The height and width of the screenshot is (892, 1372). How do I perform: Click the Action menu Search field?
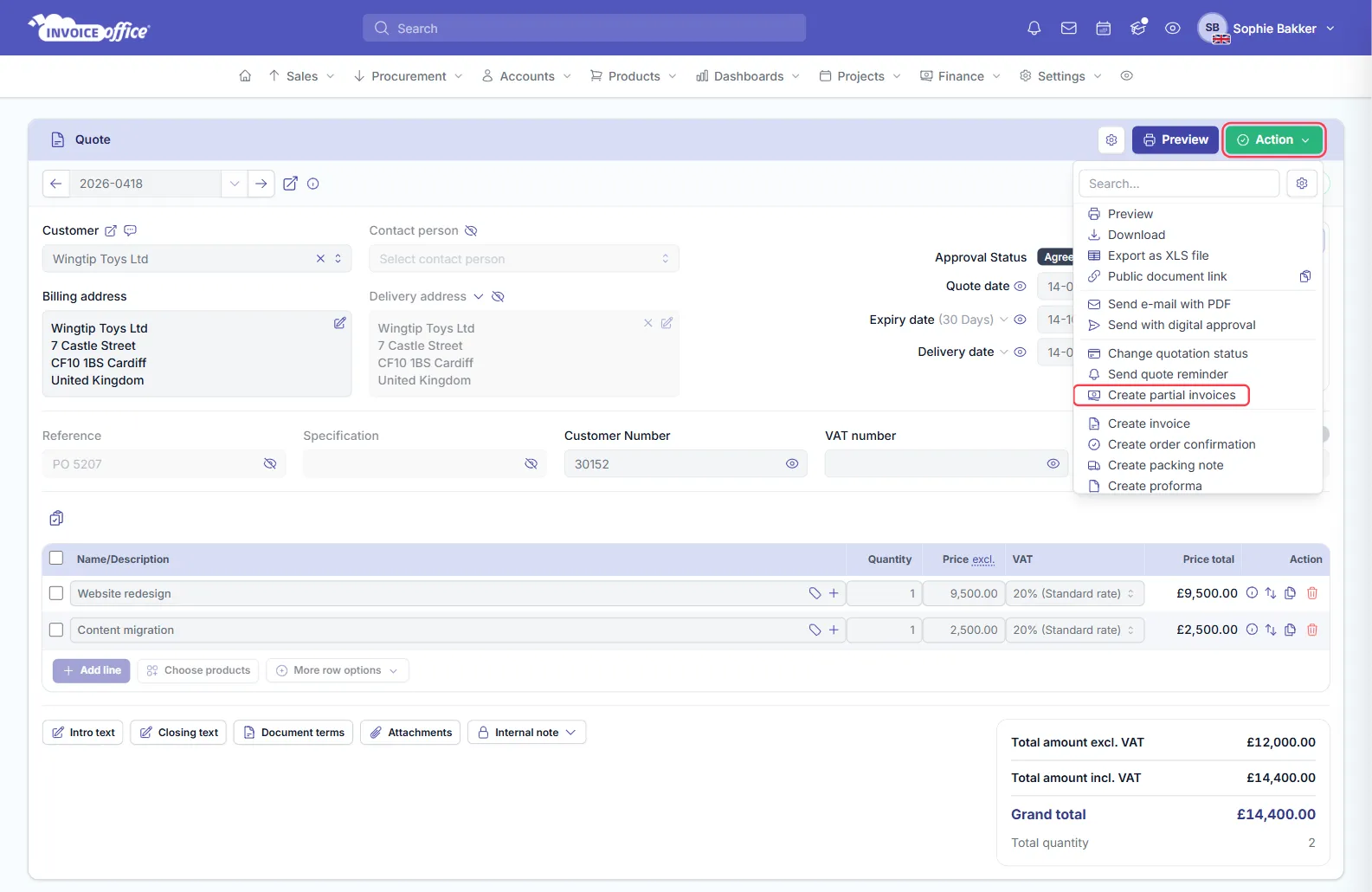pos(1179,184)
